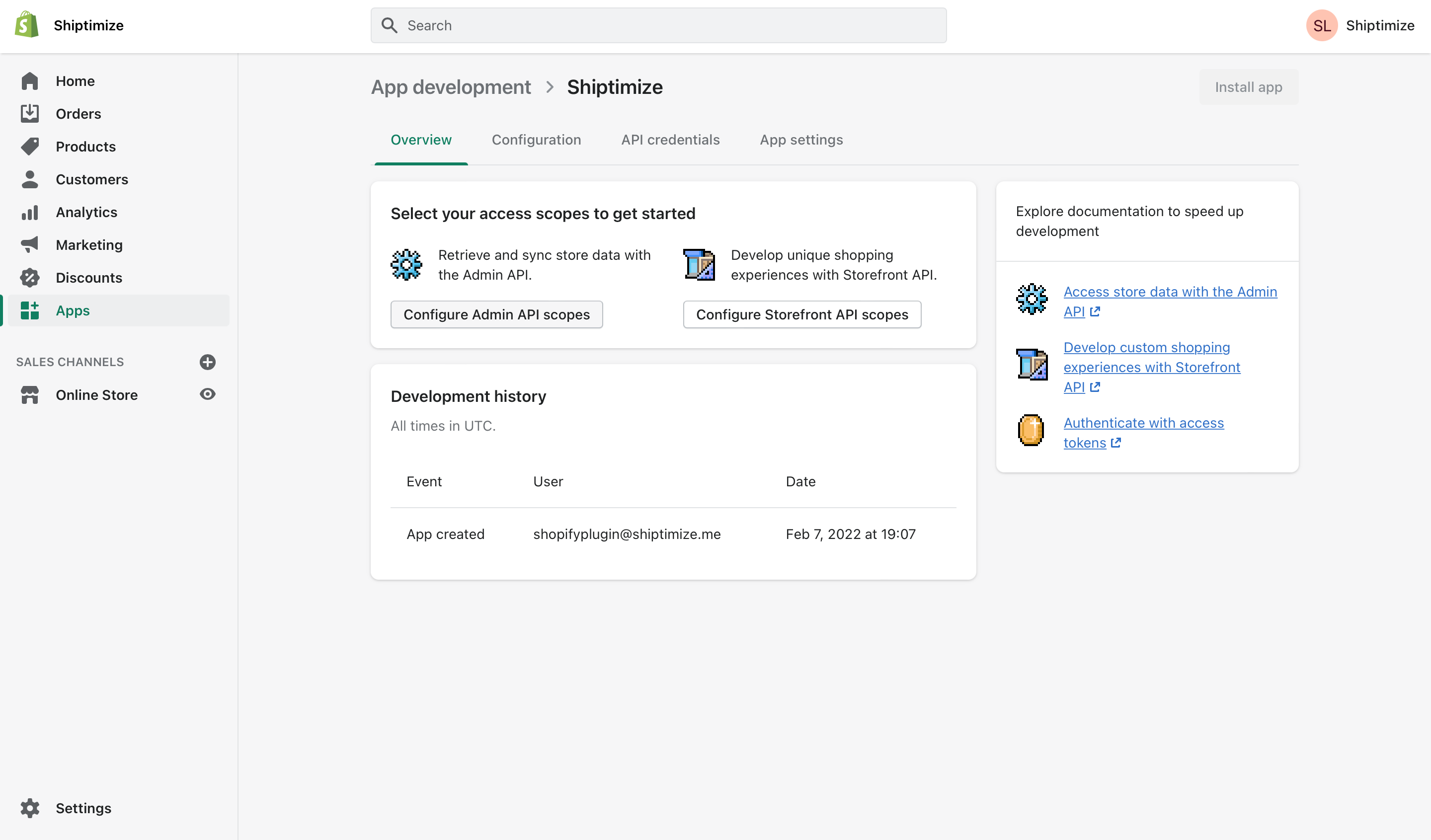Click the search magnifier icon

tap(389, 25)
